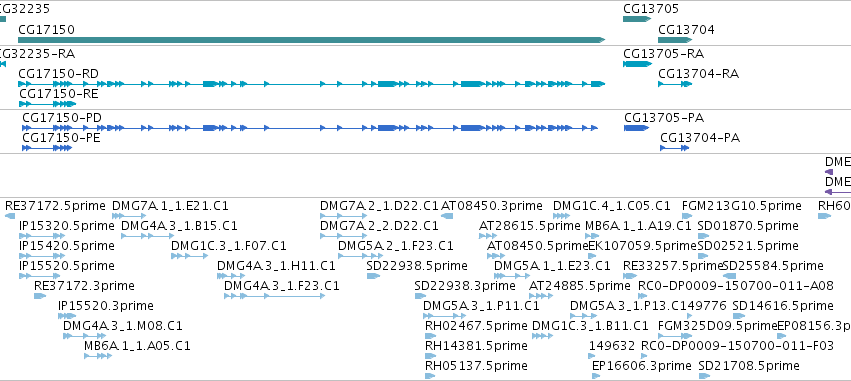Open the IP15520.3prime label
The width and height of the screenshot is (851, 381).
tap(106, 306)
